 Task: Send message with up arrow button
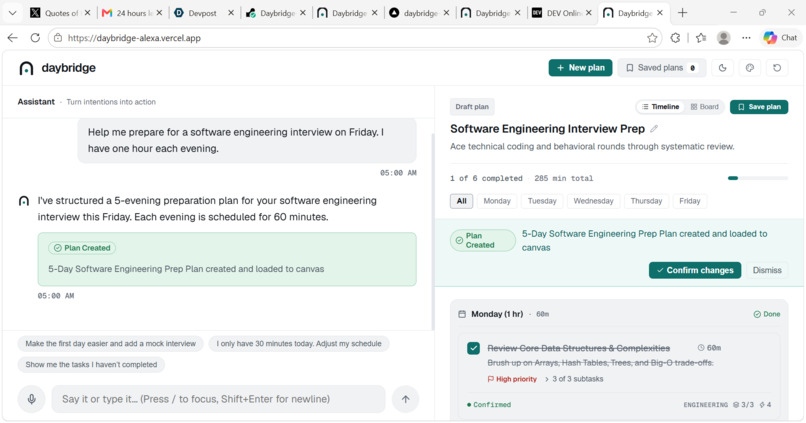405,399
